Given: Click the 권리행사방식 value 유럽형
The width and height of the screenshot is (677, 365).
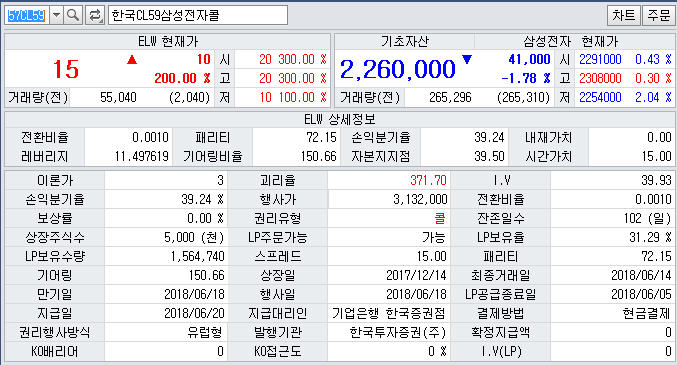Looking at the screenshot, I should [x=205, y=332].
